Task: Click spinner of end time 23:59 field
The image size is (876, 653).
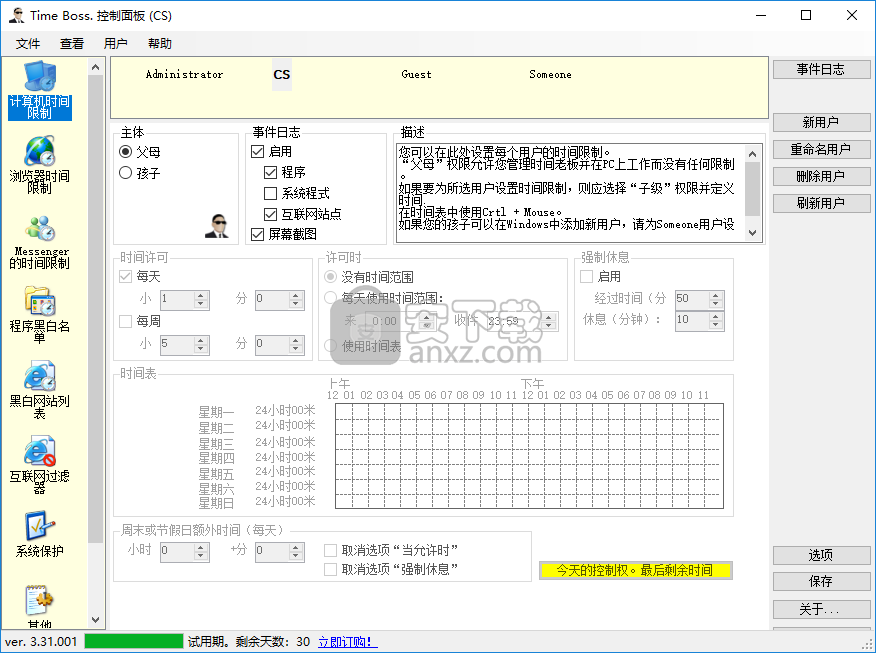Action: pyautogui.click(x=549, y=321)
